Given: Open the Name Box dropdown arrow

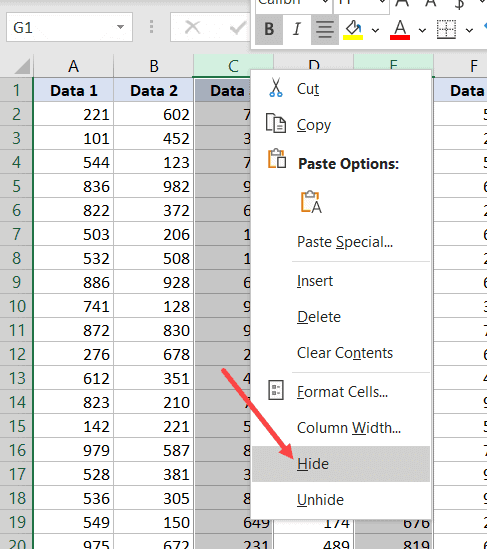Looking at the screenshot, I should point(120,27).
